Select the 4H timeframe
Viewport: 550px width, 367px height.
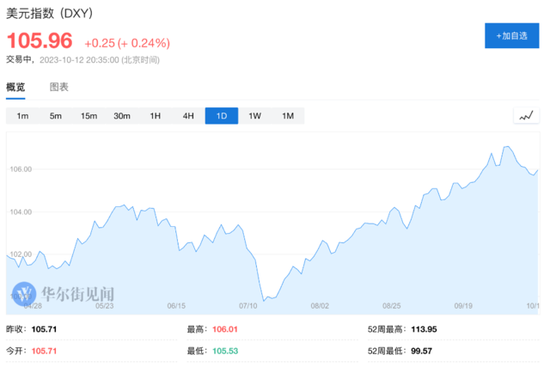pyautogui.click(x=188, y=116)
